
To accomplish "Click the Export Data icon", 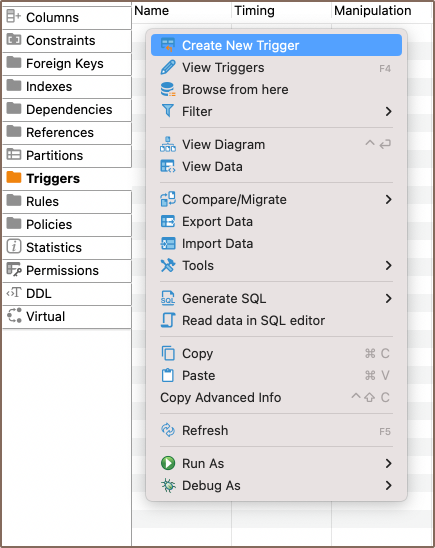I will (168, 222).
